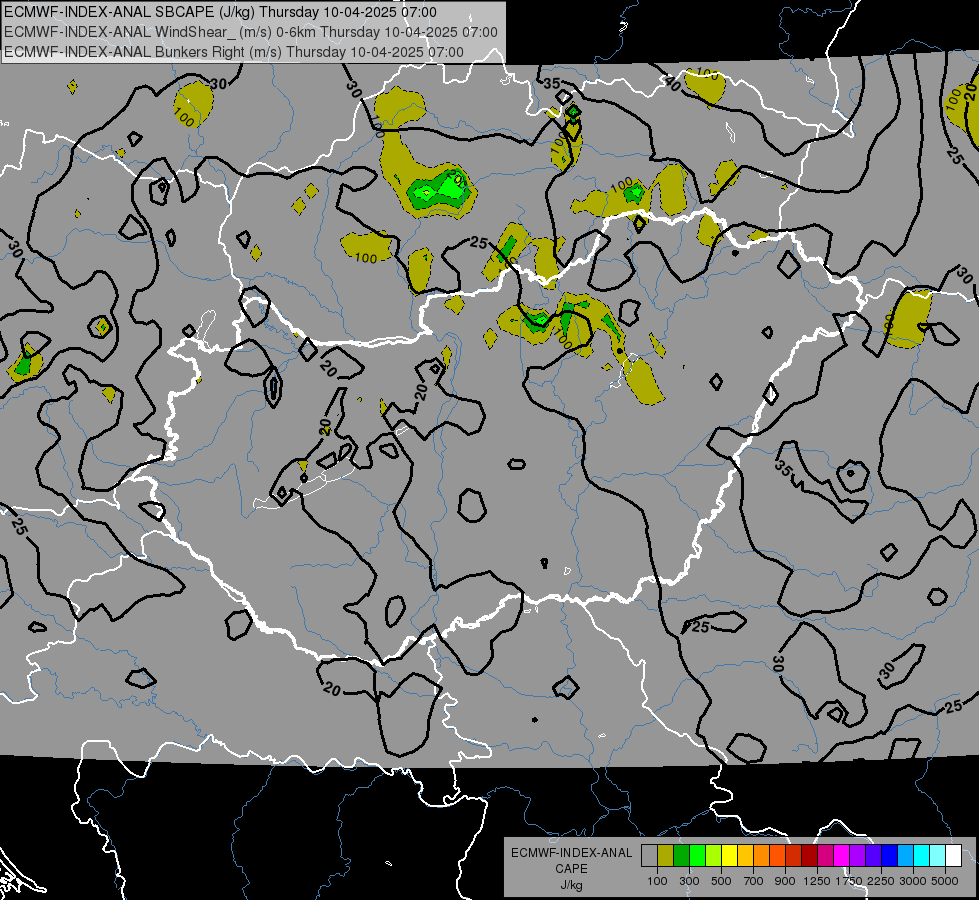Image resolution: width=979 pixels, height=900 pixels.
Task: Pick the cyan swatch right of 3000
Action: [x=922, y=855]
